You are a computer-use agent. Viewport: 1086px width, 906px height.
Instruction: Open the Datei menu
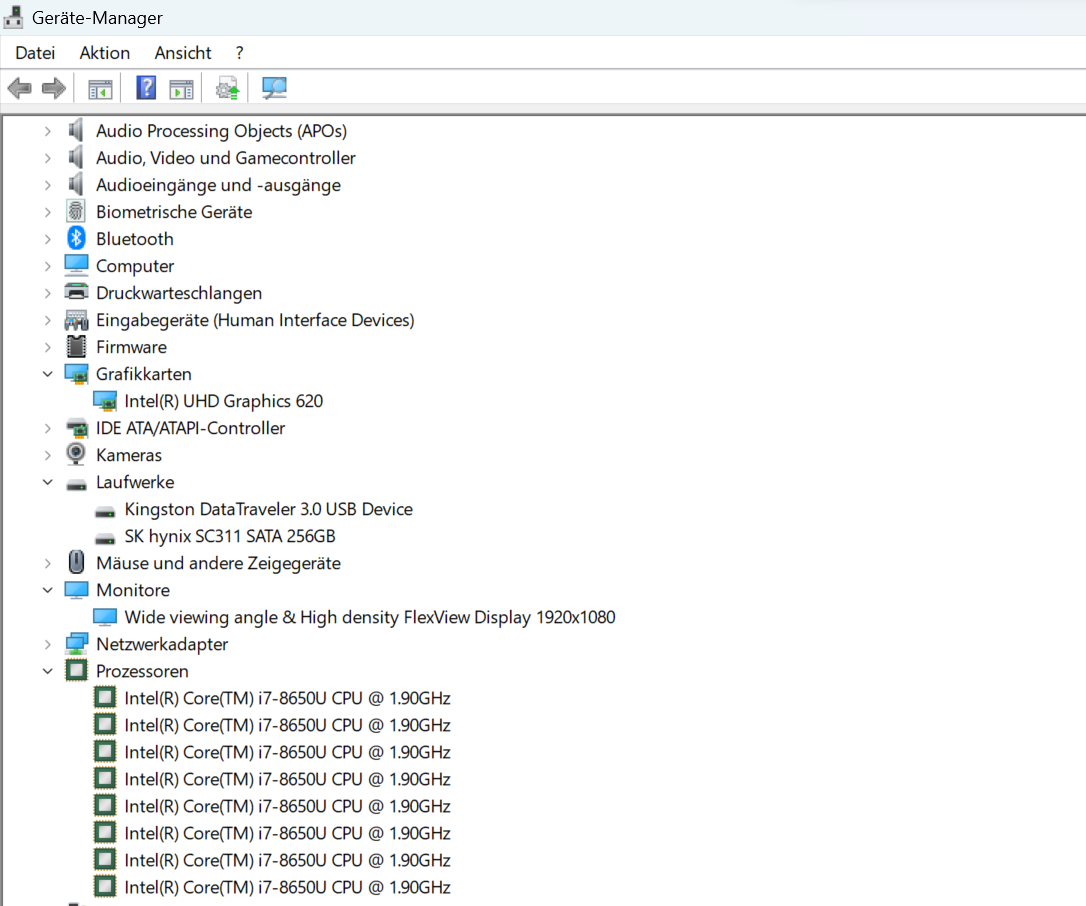click(35, 53)
